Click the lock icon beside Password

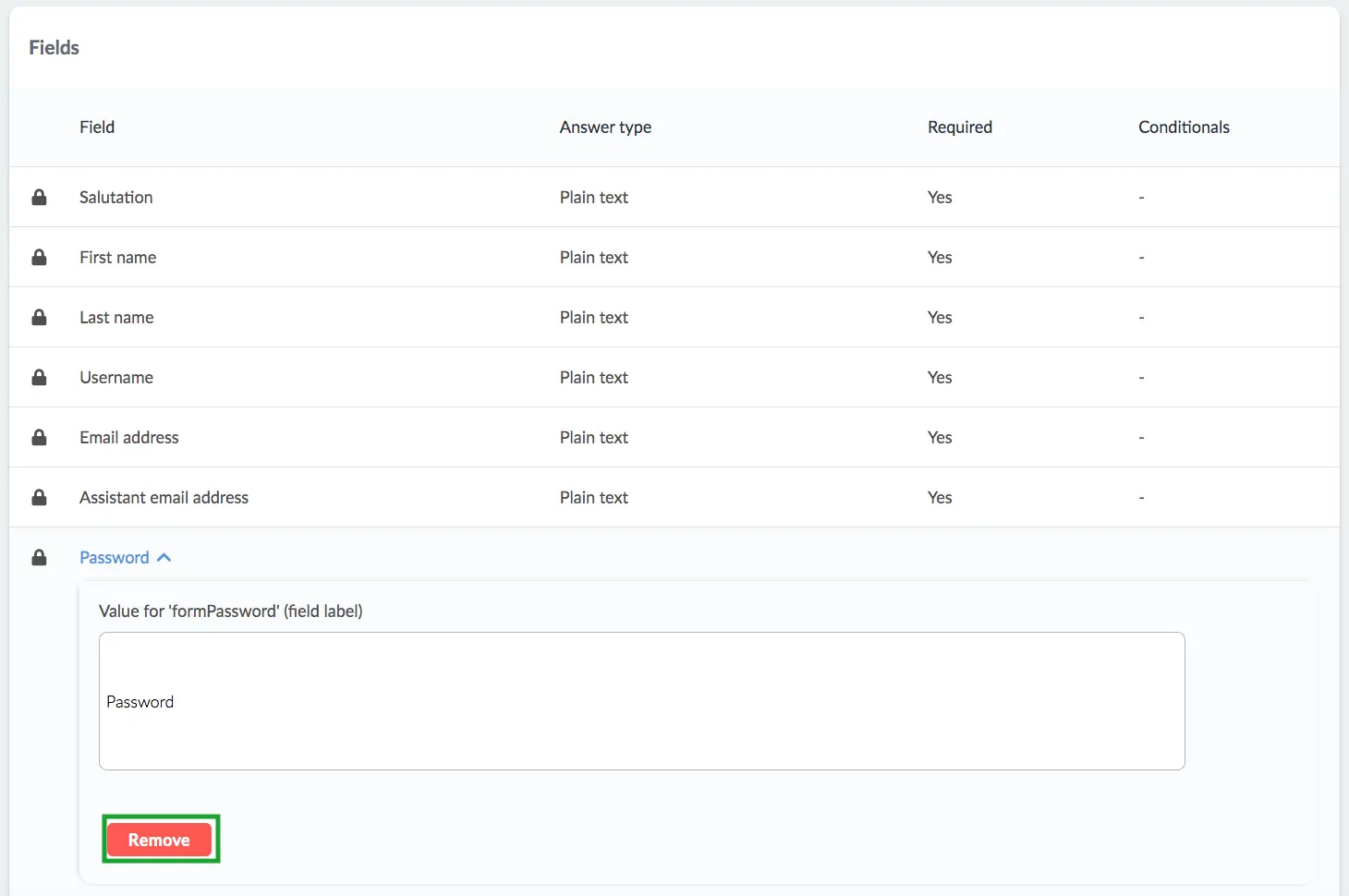coord(39,557)
